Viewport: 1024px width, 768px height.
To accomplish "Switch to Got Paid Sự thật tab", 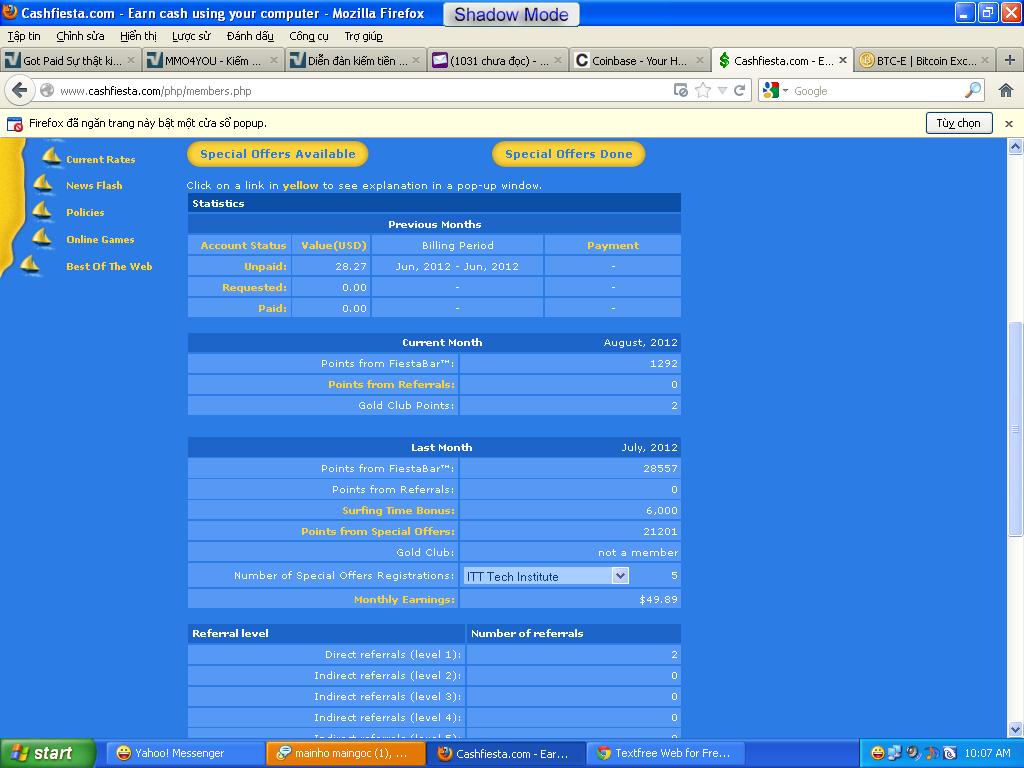I will click(71, 60).
